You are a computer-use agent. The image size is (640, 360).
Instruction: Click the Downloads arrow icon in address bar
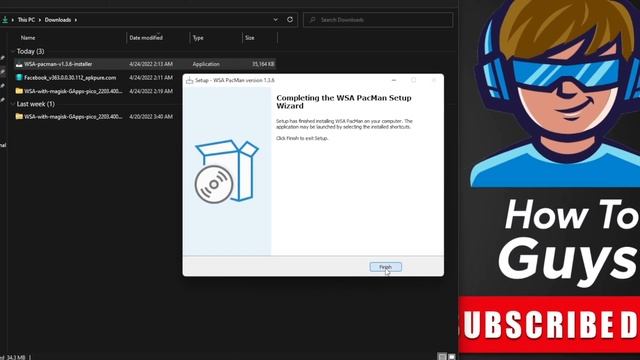[x=5, y=20]
